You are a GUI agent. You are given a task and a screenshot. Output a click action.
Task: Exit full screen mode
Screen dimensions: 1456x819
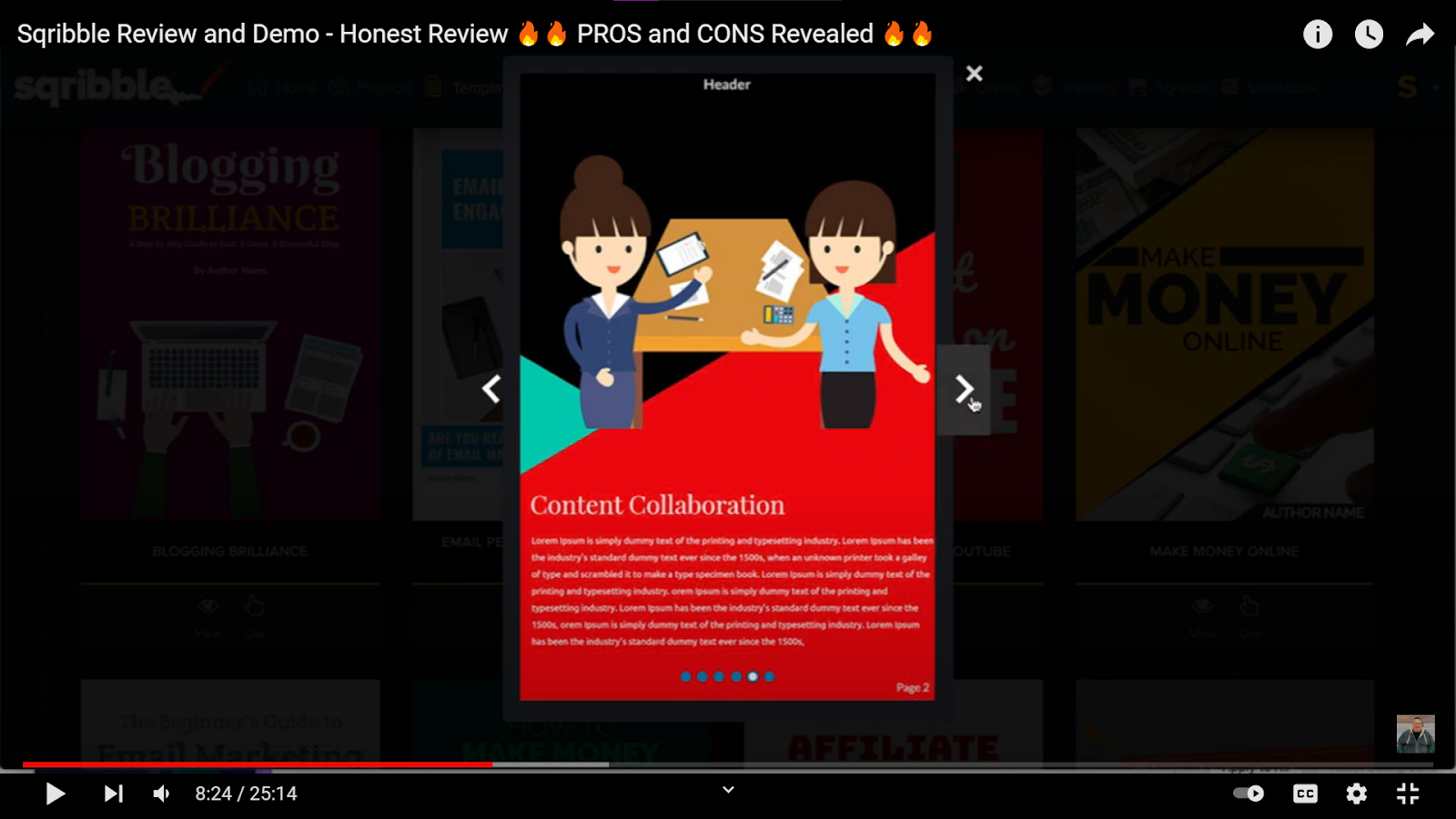tap(1408, 794)
